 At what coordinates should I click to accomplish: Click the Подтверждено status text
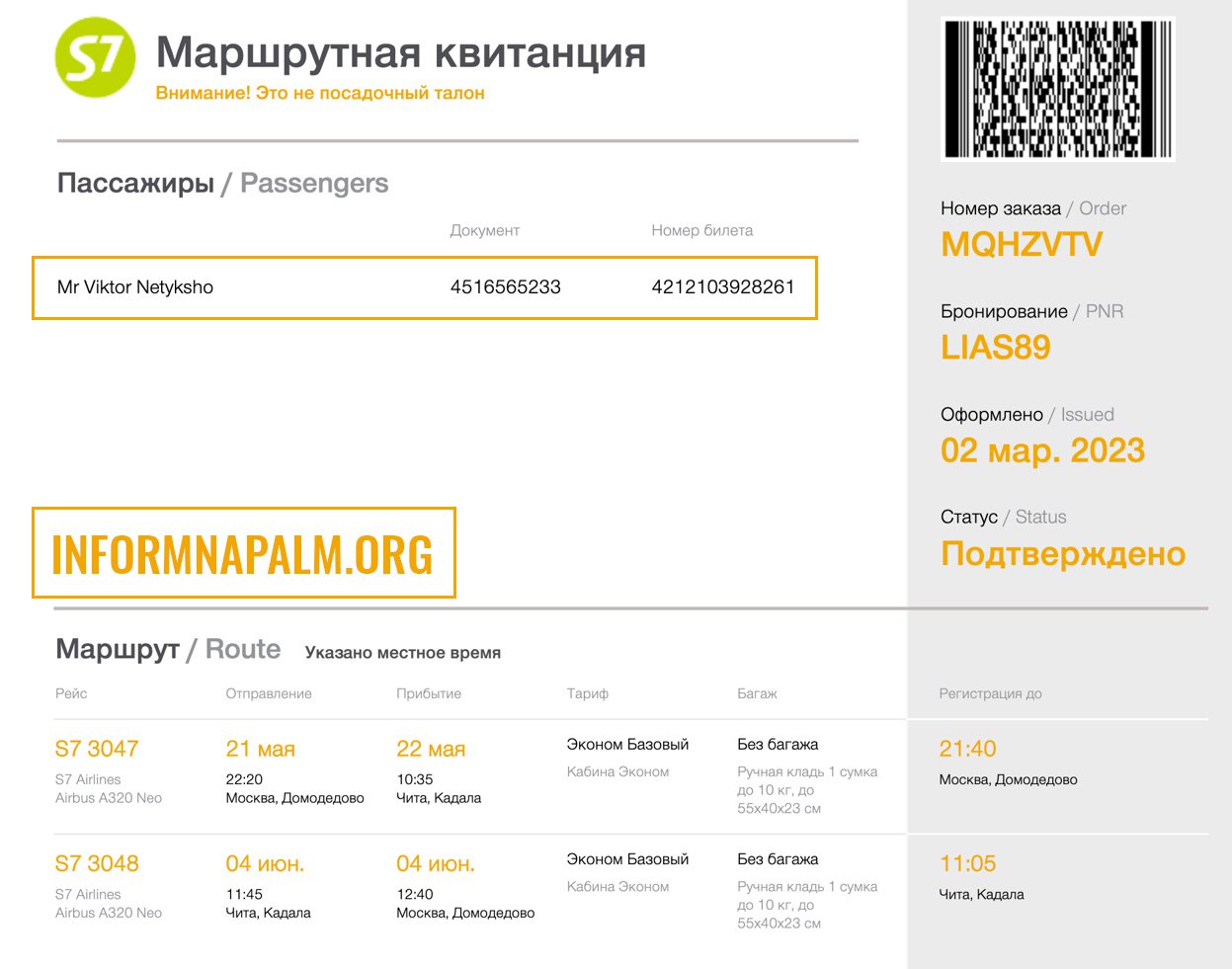click(x=1063, y=553)
